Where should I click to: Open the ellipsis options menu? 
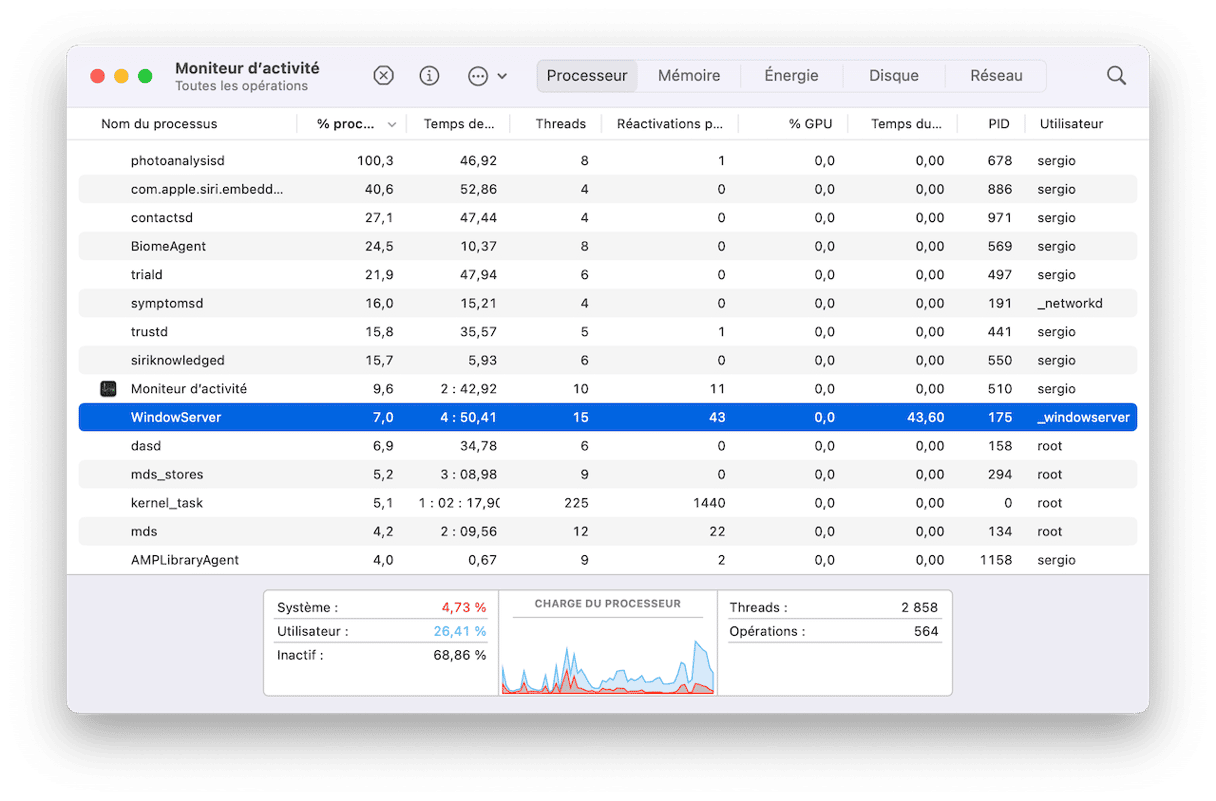point(487,76)
